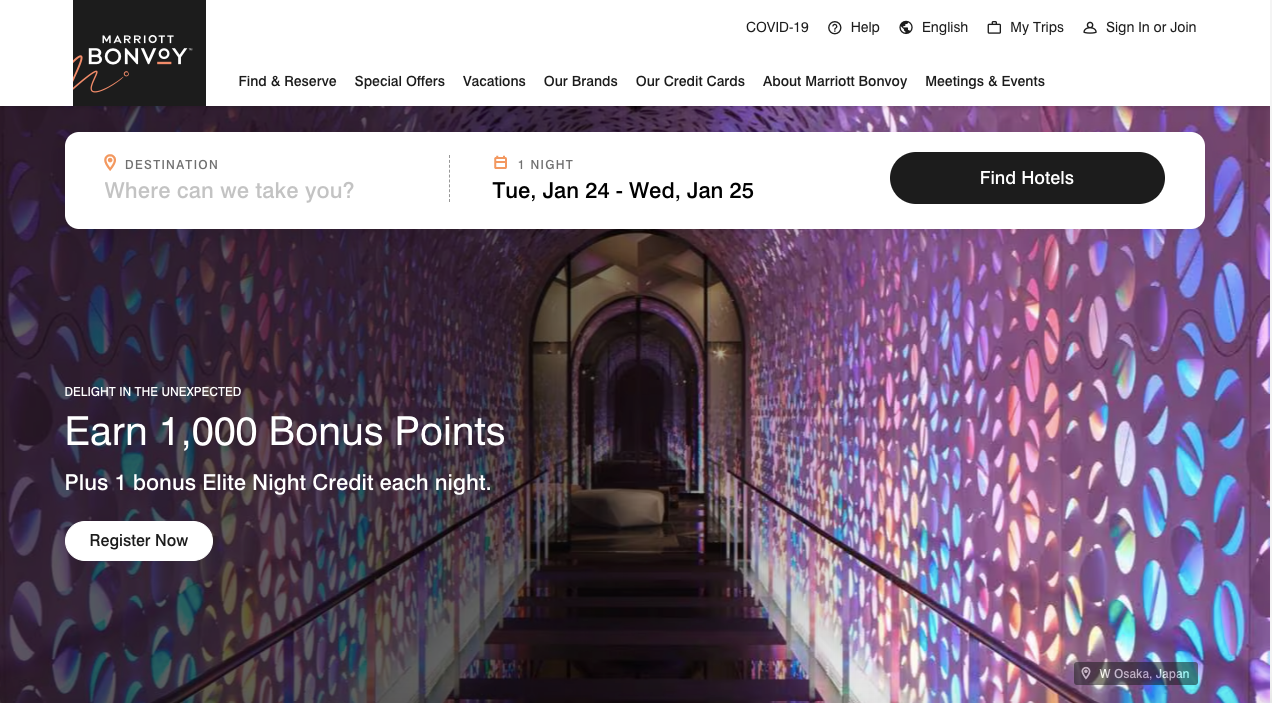Click the person icon beside Sign In

(x=1090, y=28)
